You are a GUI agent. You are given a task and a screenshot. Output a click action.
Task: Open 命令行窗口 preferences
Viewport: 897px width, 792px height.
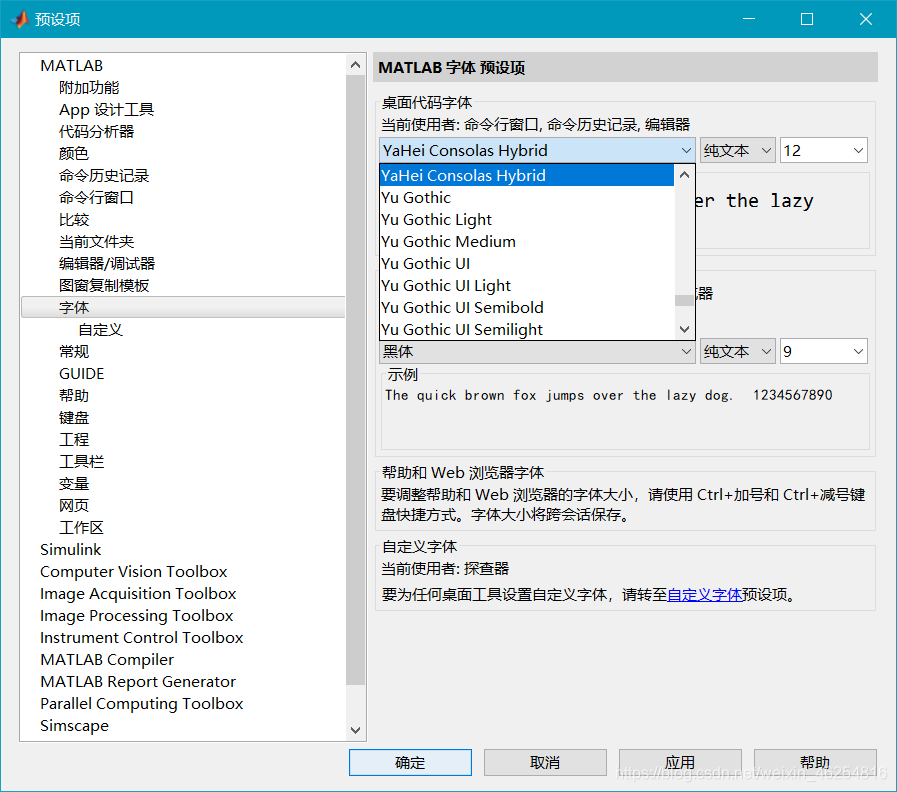click(96, 197)
